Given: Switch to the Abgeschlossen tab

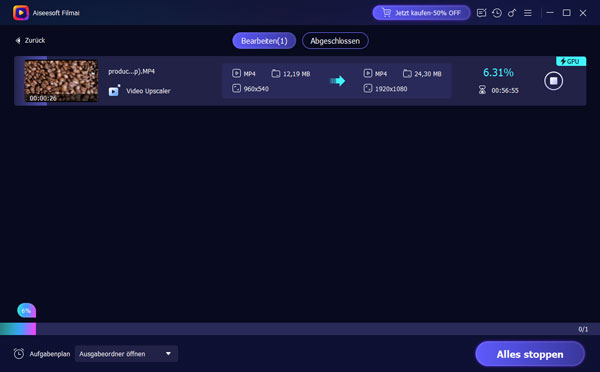Looking at the screenshot, I should pos(335,41).
